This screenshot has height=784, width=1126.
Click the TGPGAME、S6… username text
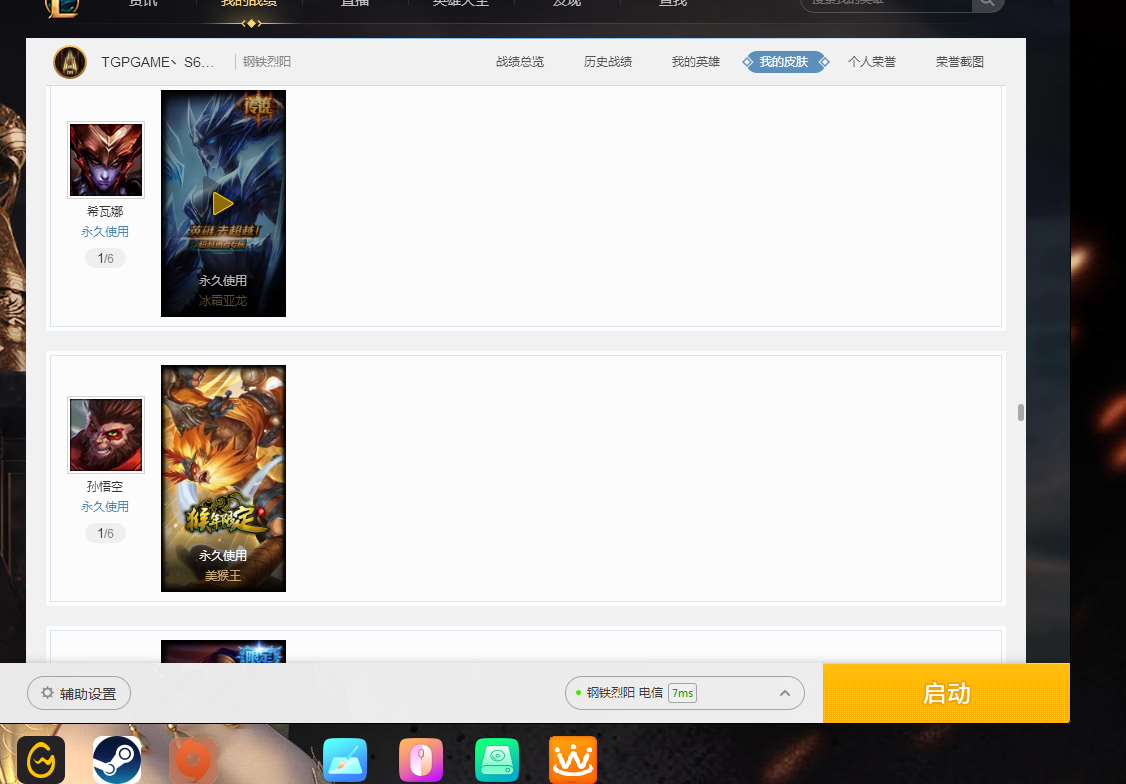pyautogui.click(x=157, y=62)
